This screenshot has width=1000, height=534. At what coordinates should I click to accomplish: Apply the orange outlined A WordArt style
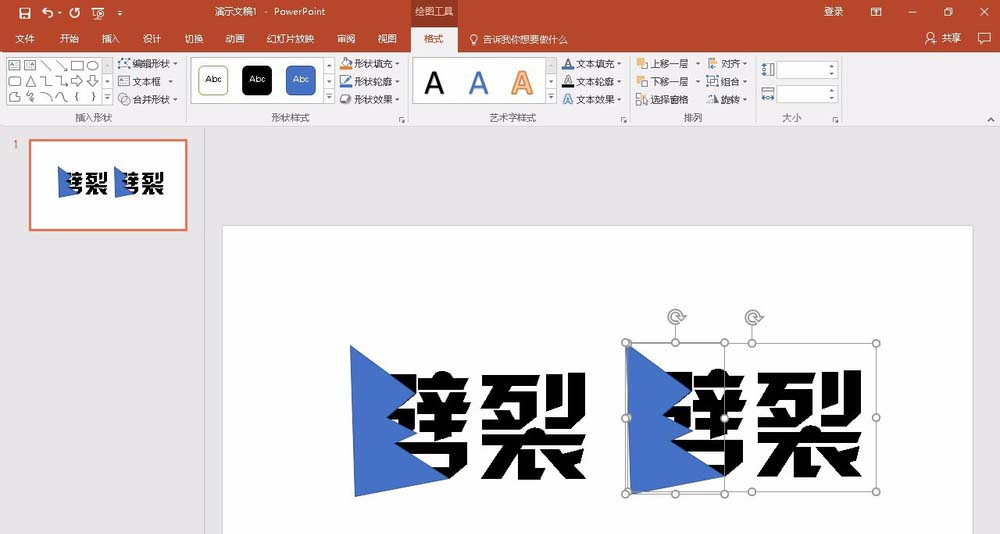522,82
